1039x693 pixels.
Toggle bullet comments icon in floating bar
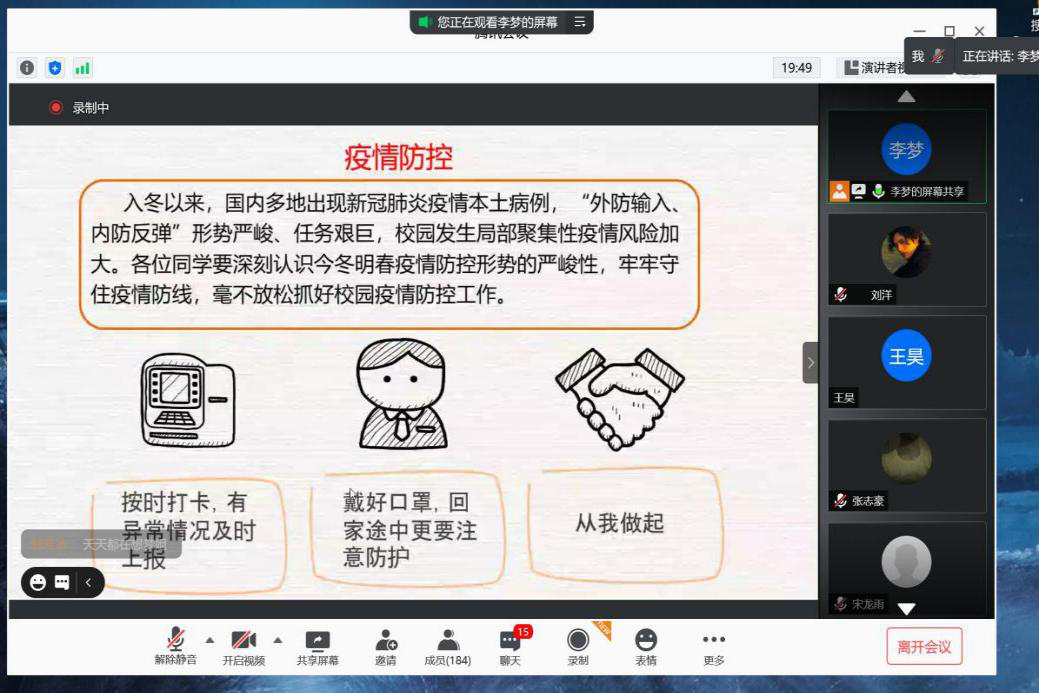click(x=62, y=582)
